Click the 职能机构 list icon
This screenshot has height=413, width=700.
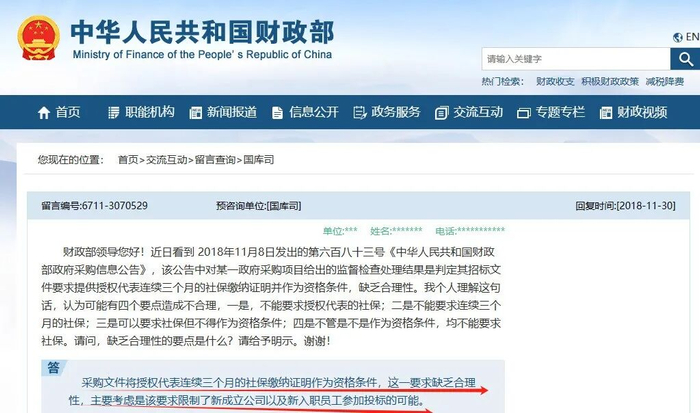coord(114,113)
